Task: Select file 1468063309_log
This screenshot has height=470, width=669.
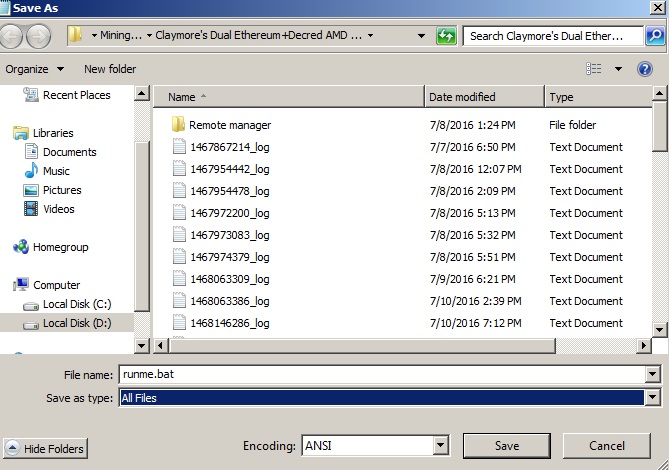Action: [x=230, y=279]
